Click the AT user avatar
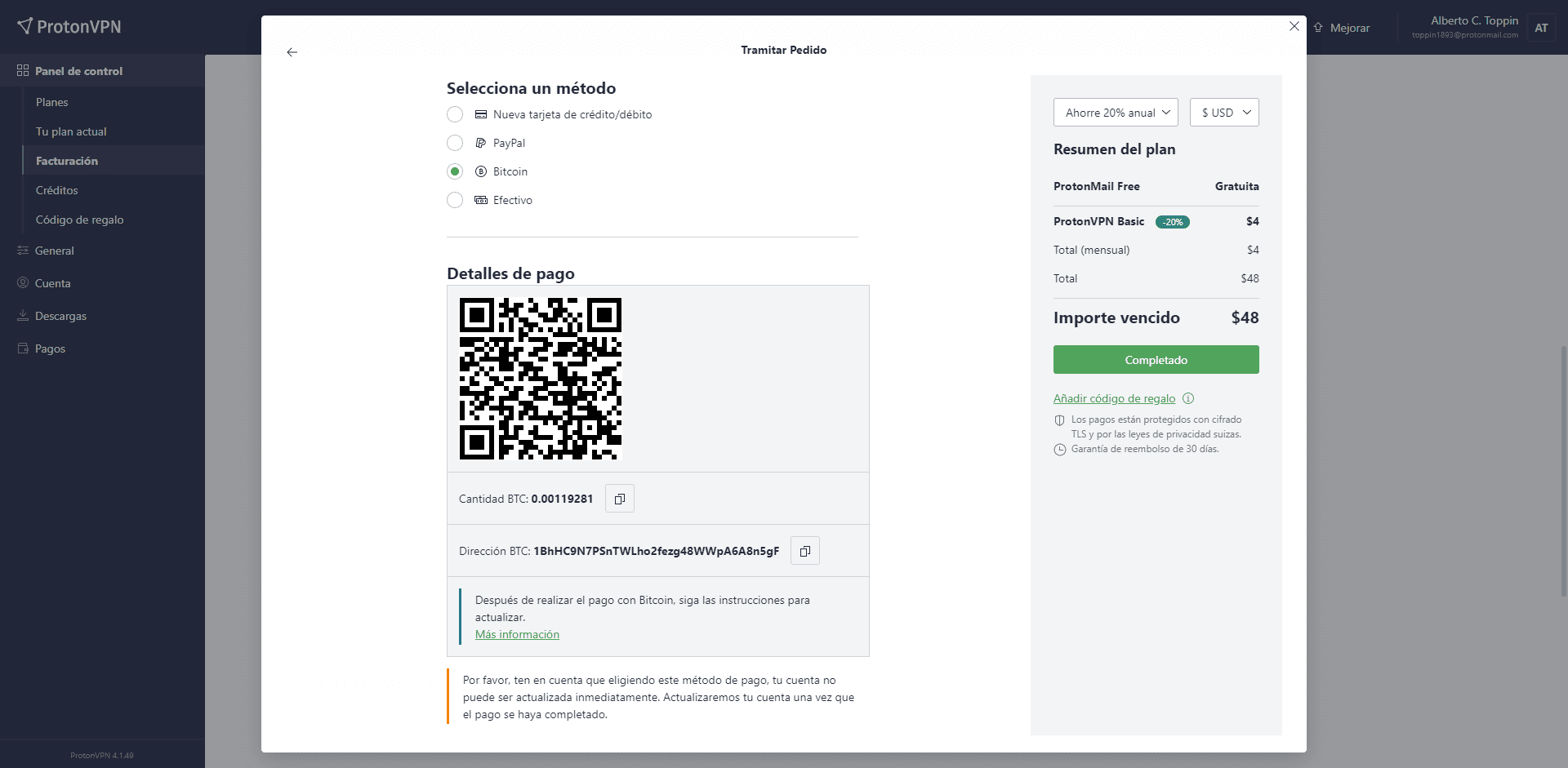Viewport: 1568px width, 768px height. [1541, 28]
